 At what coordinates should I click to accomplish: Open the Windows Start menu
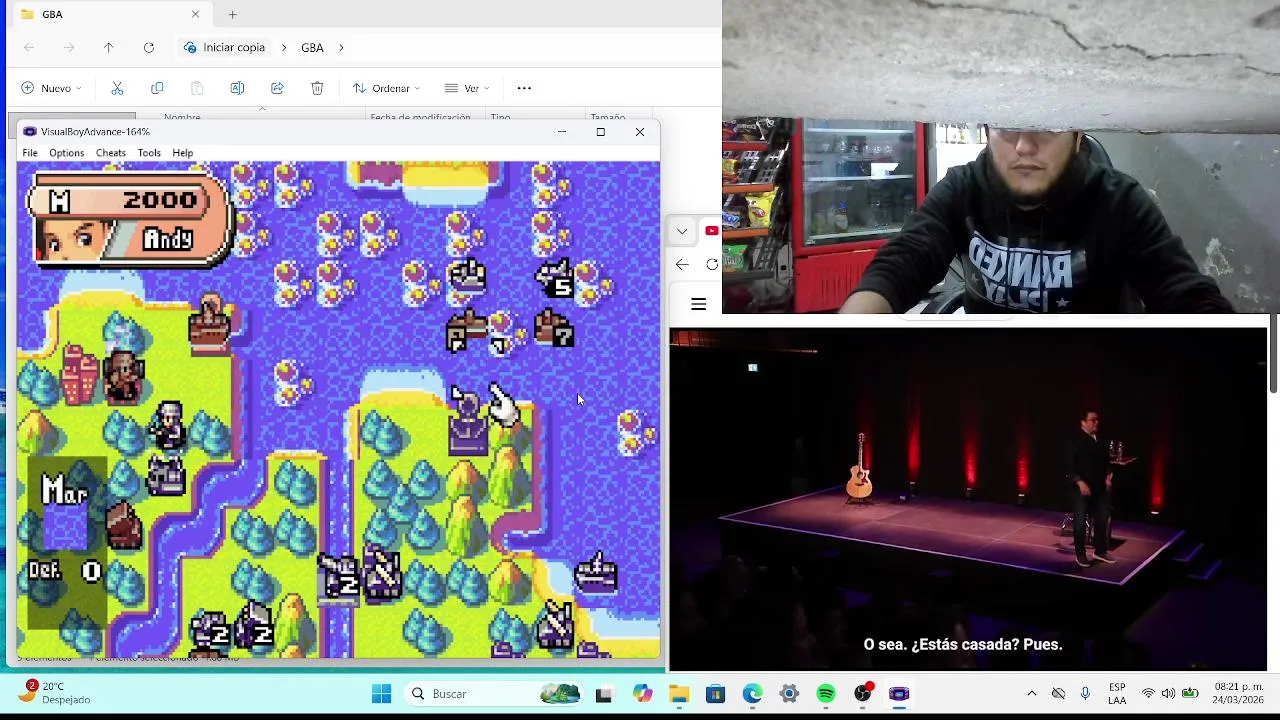(x=381, y=693)
